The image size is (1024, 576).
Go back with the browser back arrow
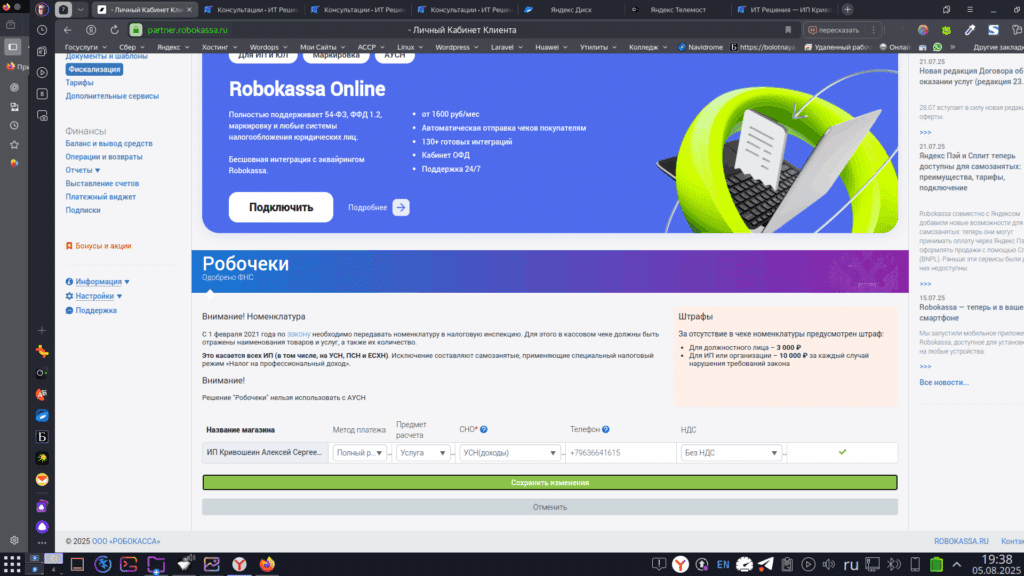pyautogui.click(x=68, y=30)
